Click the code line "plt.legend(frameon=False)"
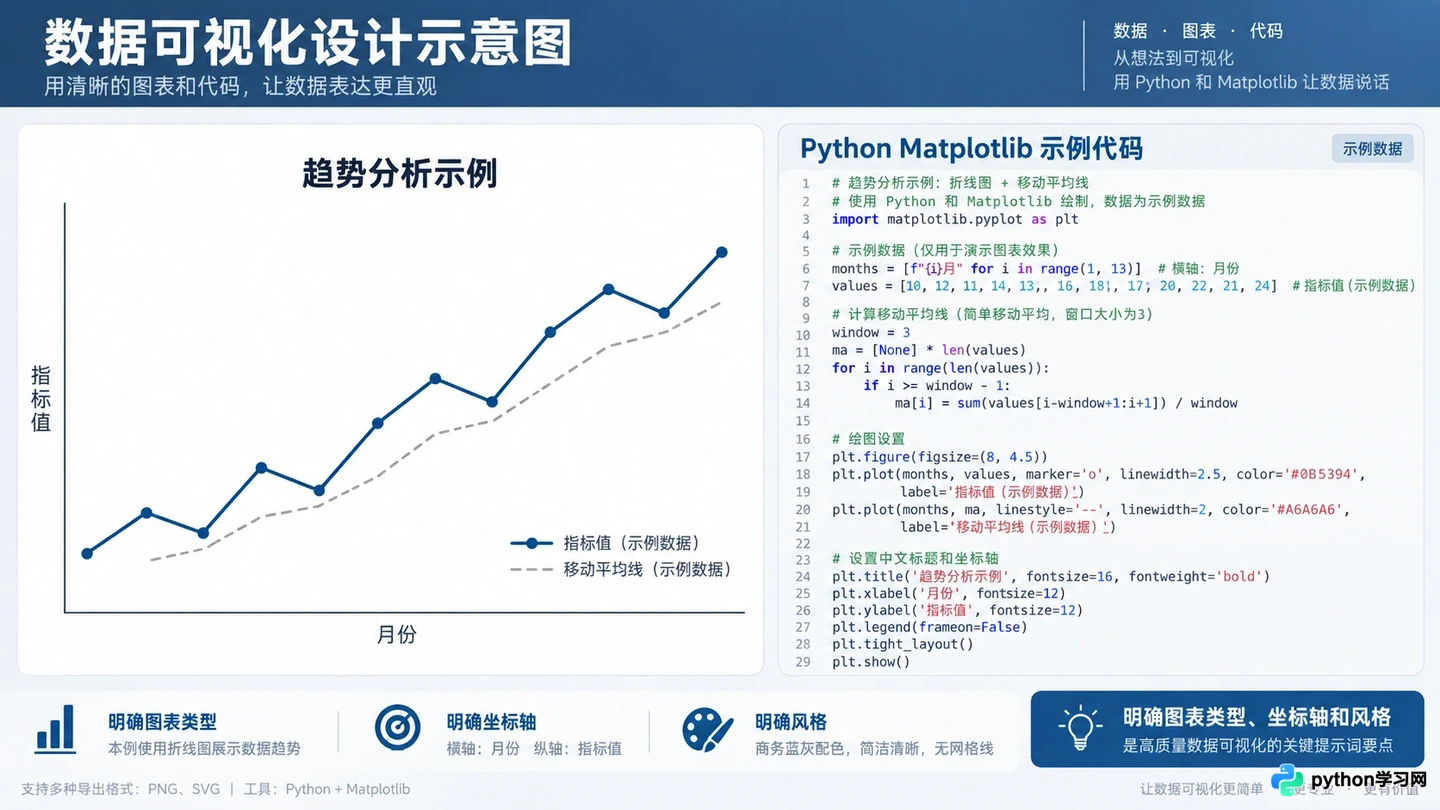Image resolution: width=1440 pixels, height=810 pixels. coord(929,627)
